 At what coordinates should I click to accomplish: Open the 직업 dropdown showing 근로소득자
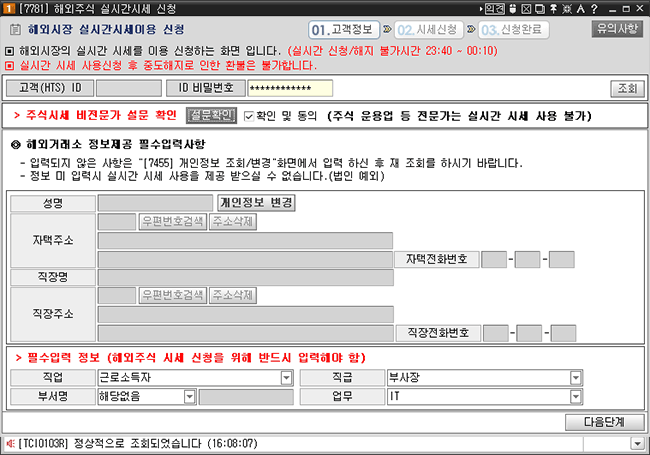coord(286,377)
